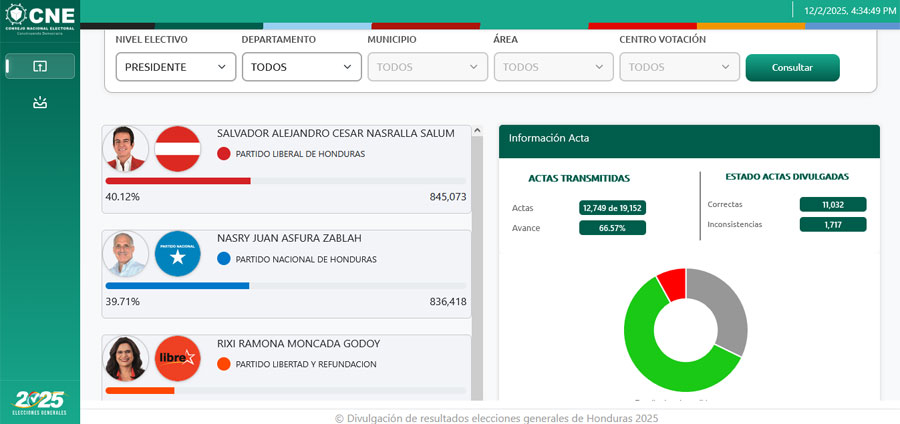Screen dimensions: 900x424
Task: Click the CNE logo in sidebar
Action: tap(39, 17)
